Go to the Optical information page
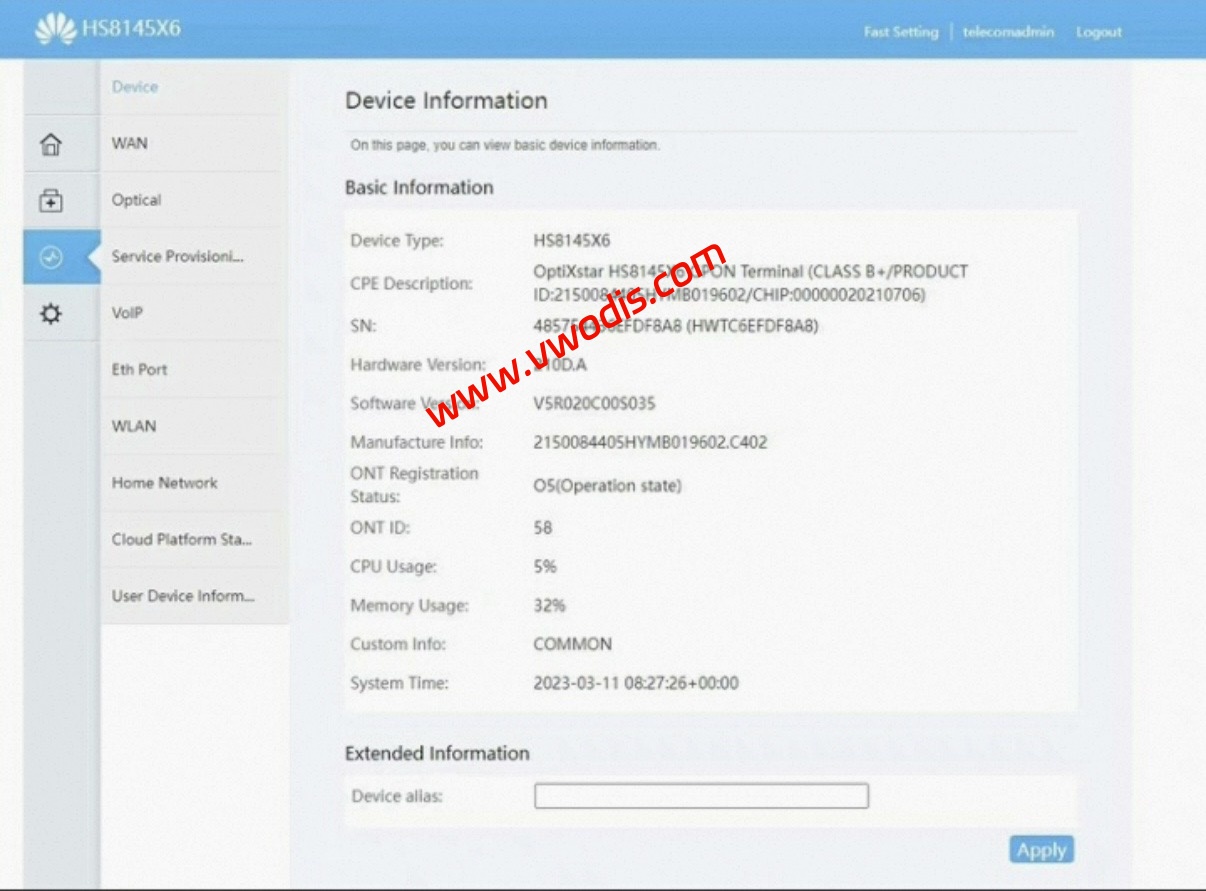 pyautogui.click(x=137, y=200)
